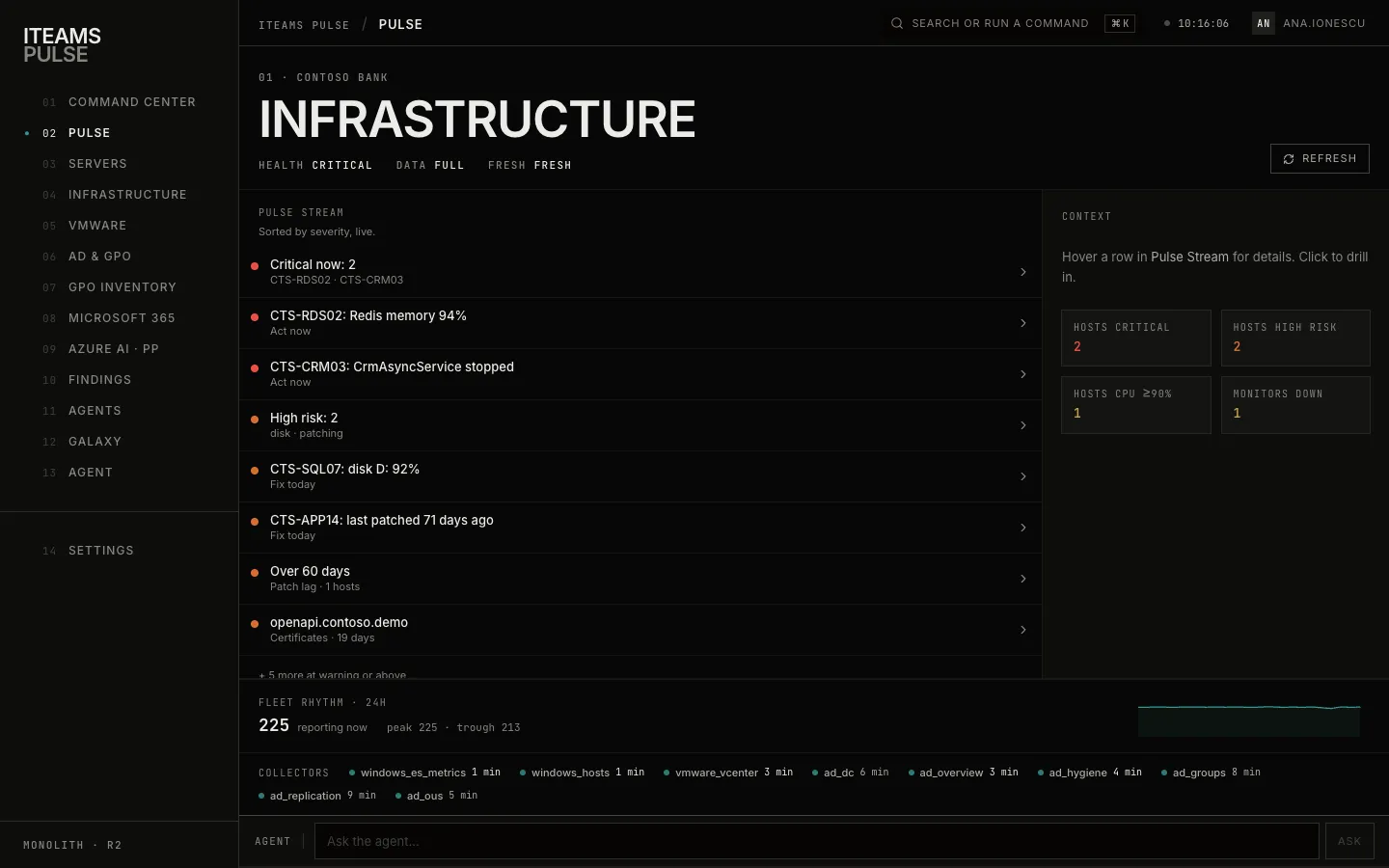
Task: Expand the 'Critical now: 2' row chevron
Action: point(1023,272)
